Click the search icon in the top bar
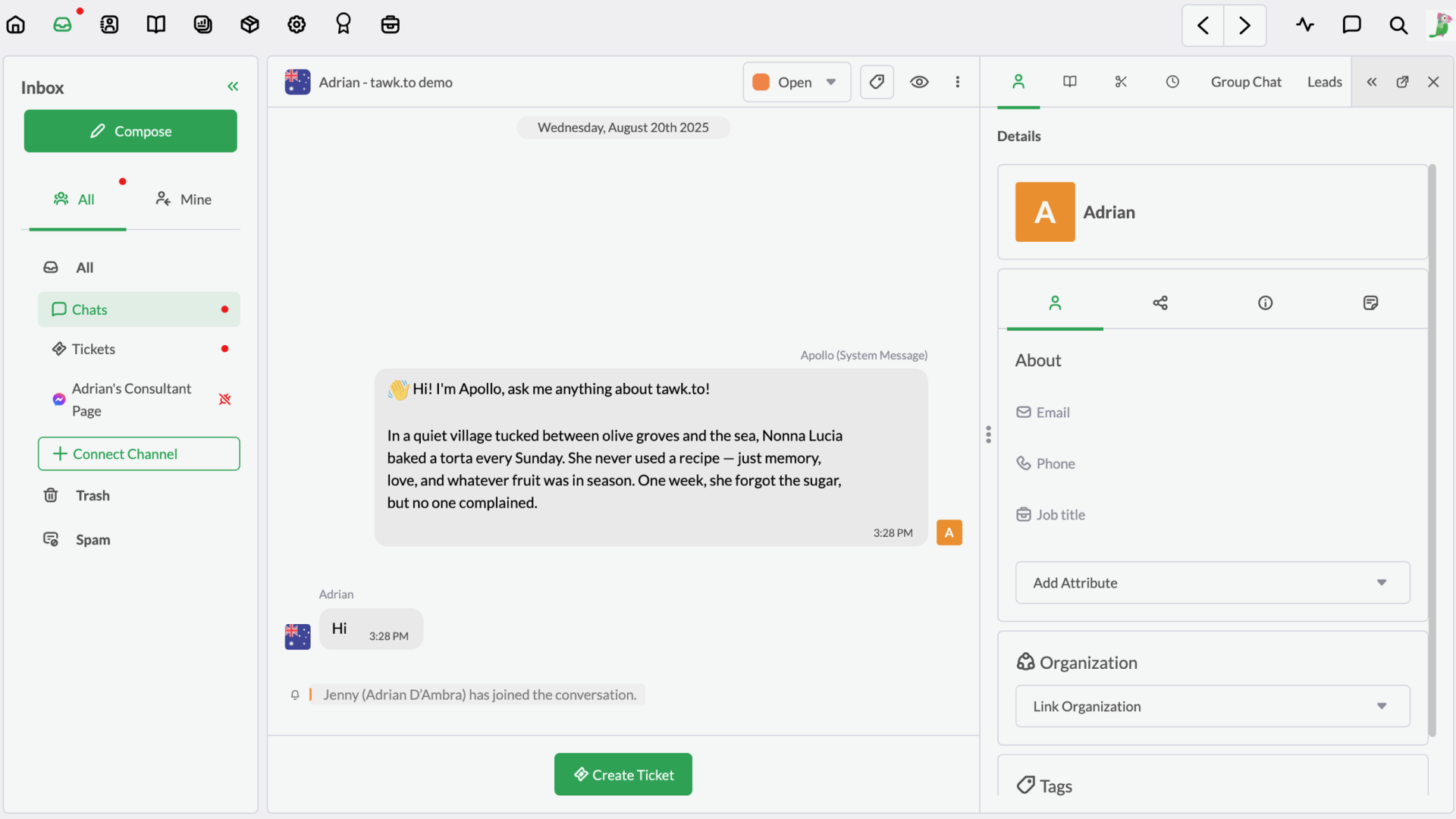 pyautogui.click(x=1399, y=25)
